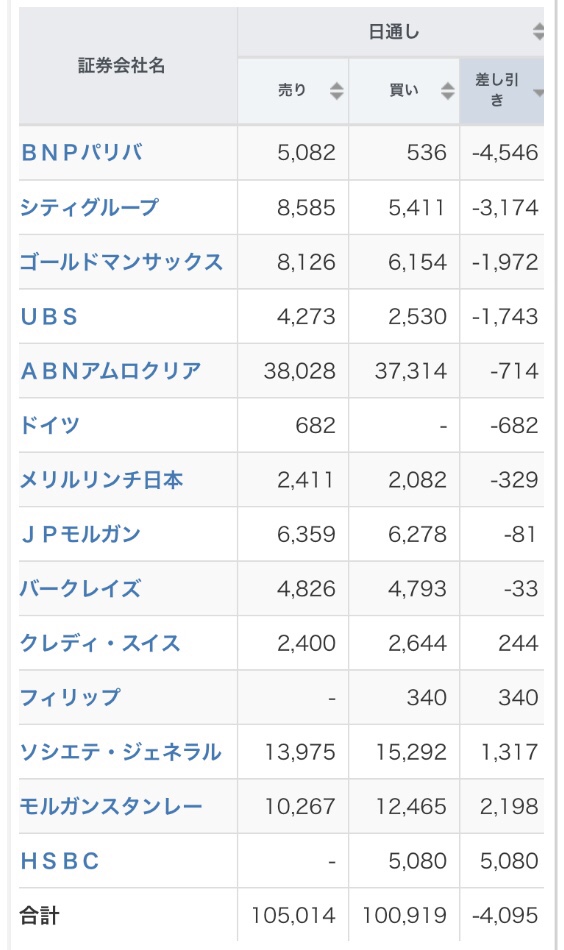Sort by 売り column arrows
Image resolution: width=564 pixels, height=950 pixels.
[x=336, y=91]
